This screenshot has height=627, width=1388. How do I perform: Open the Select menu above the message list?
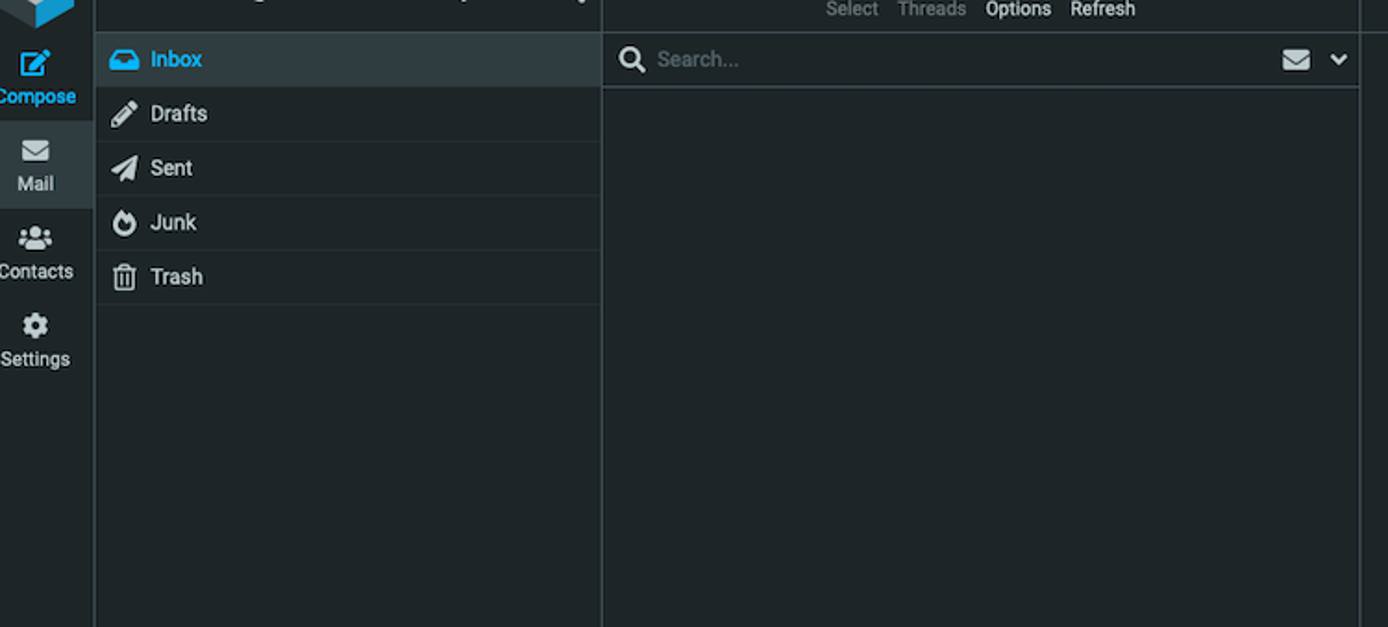[851, 9]
